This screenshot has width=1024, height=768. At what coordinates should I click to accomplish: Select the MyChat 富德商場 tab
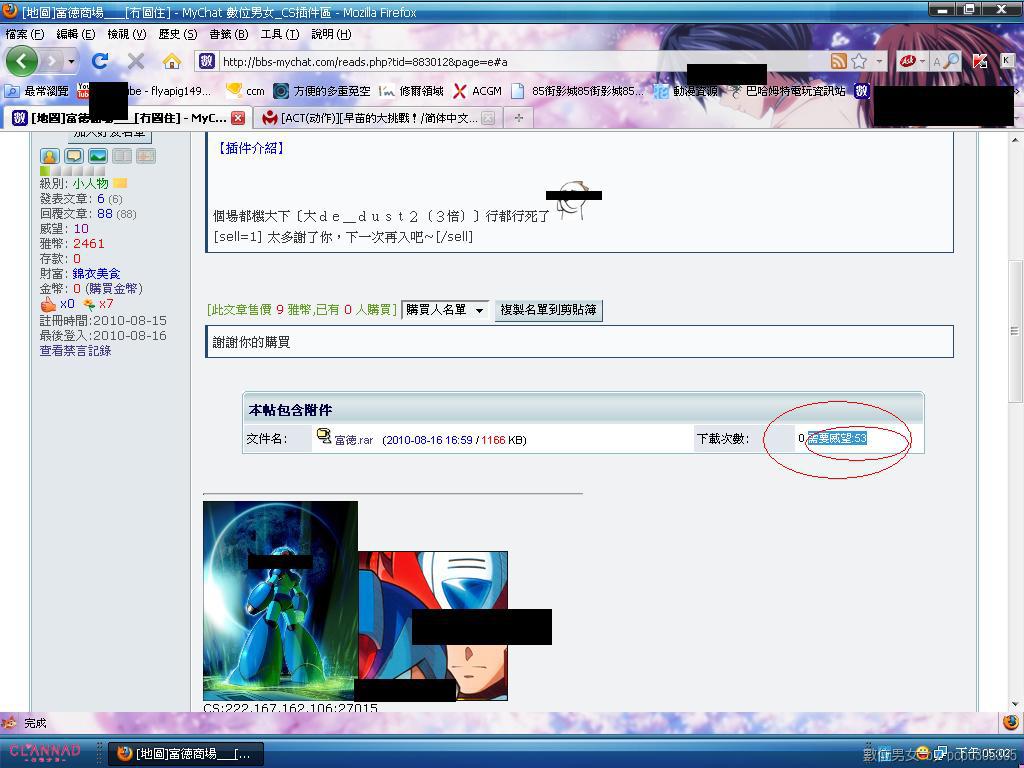tap(128, 118)
